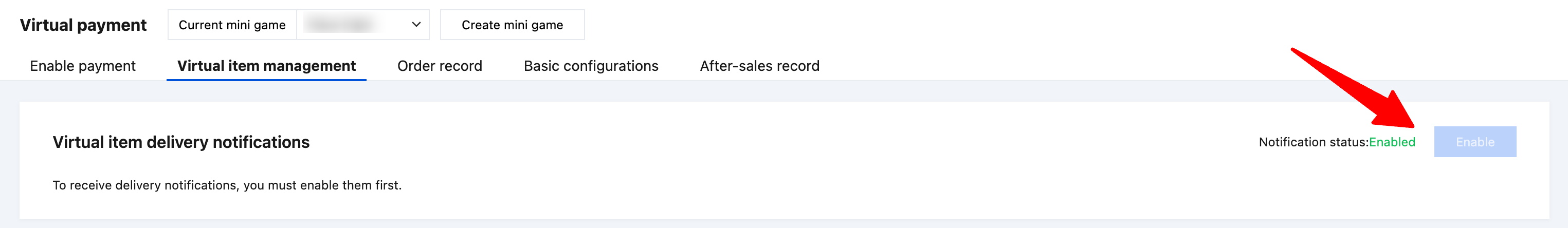The image size is (1568, 228).
Task: Click the blue underline beneath the active tab
Action: (266, 79)
